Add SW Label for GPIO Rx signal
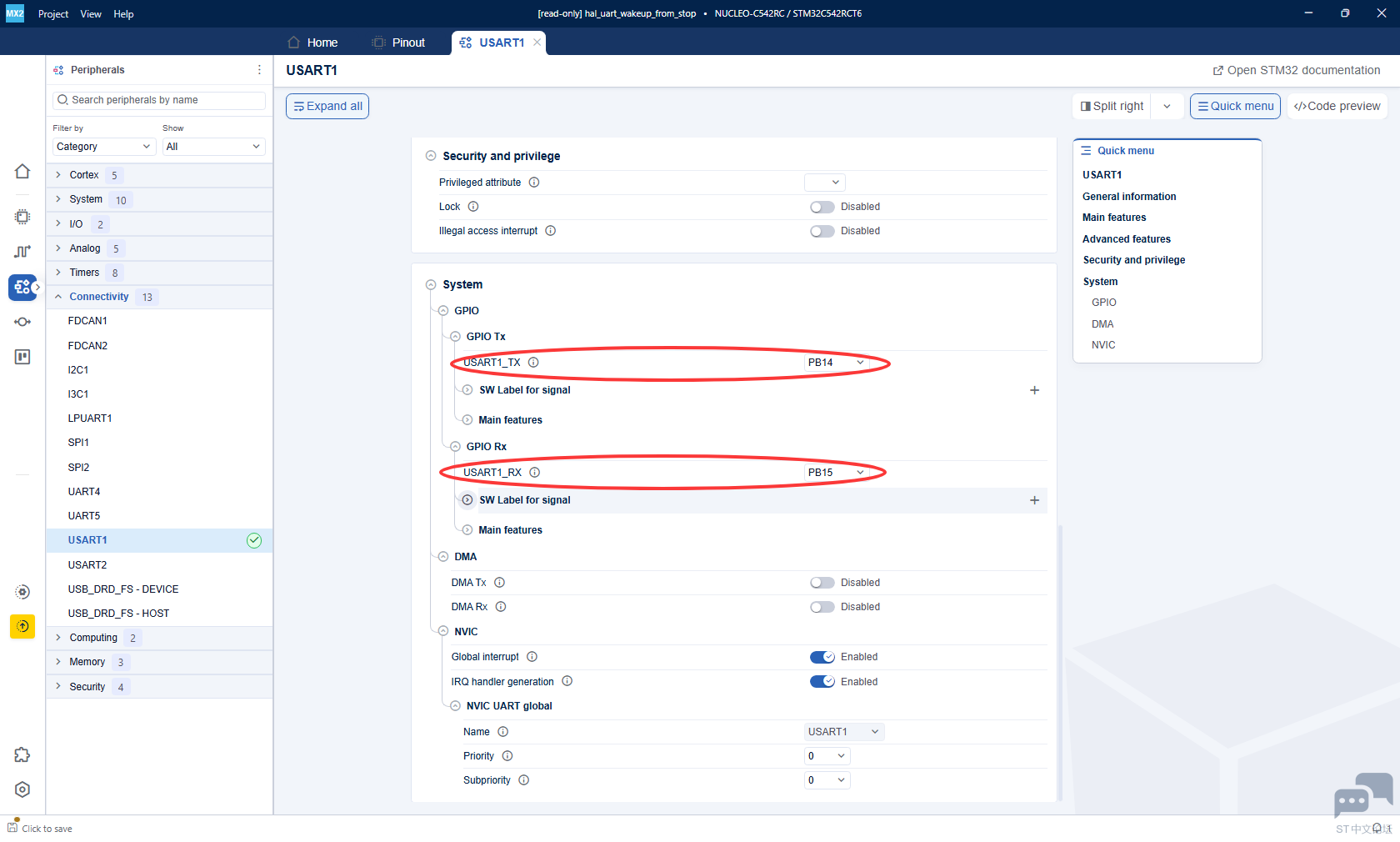 1034,500
